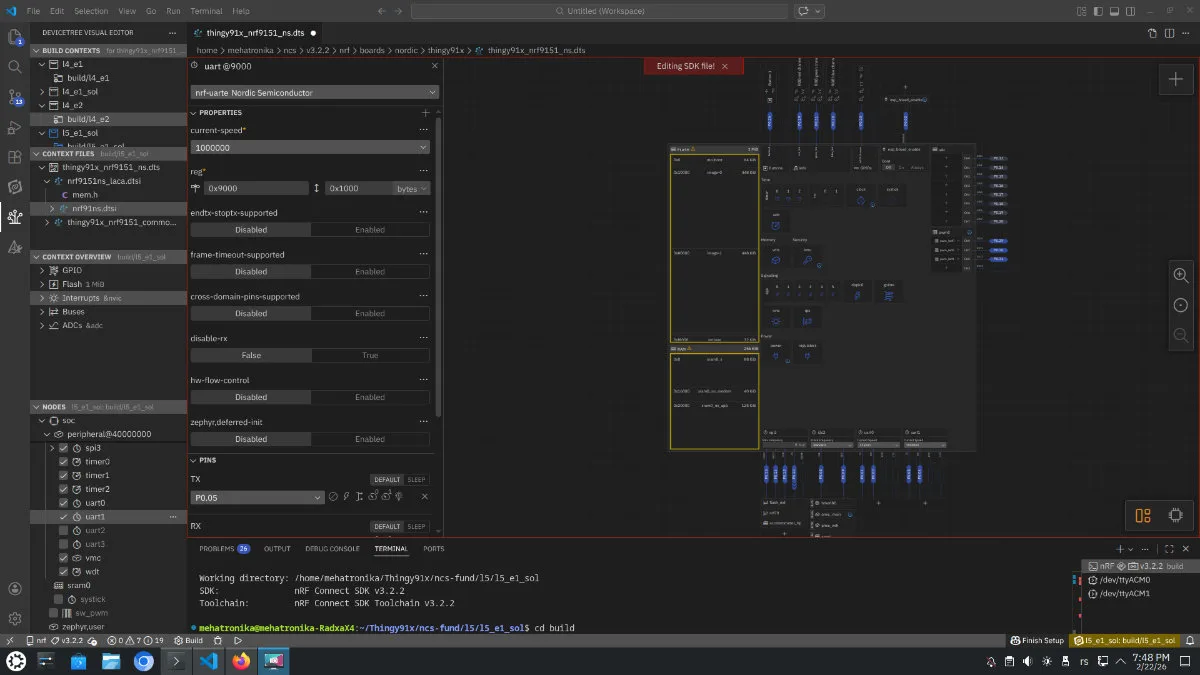Enable the uart2 node checkbox
Screen dimensions: 1200x675
[64, 530]
